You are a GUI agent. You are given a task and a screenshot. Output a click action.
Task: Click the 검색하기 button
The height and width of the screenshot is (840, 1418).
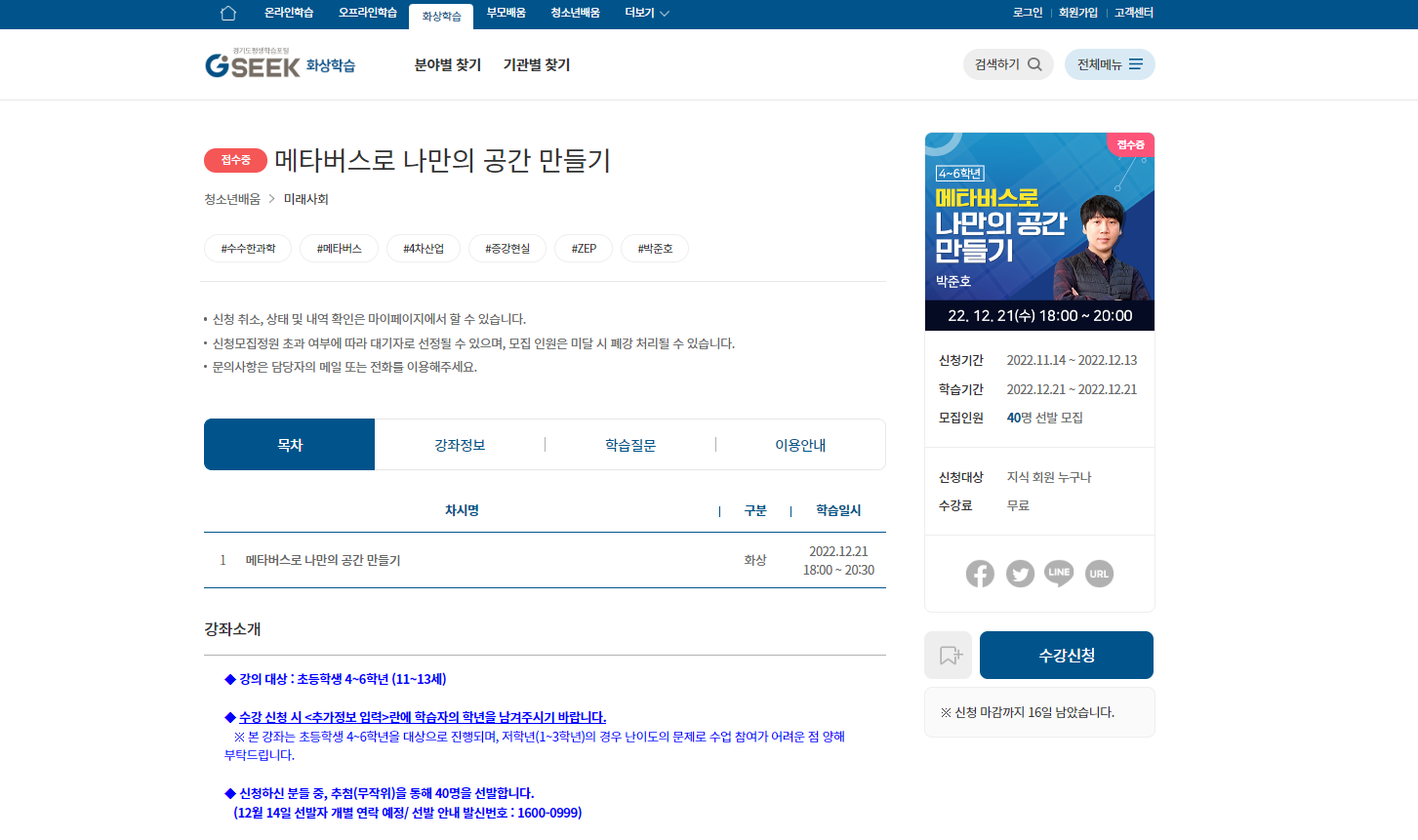click(x=1008, y=64)
